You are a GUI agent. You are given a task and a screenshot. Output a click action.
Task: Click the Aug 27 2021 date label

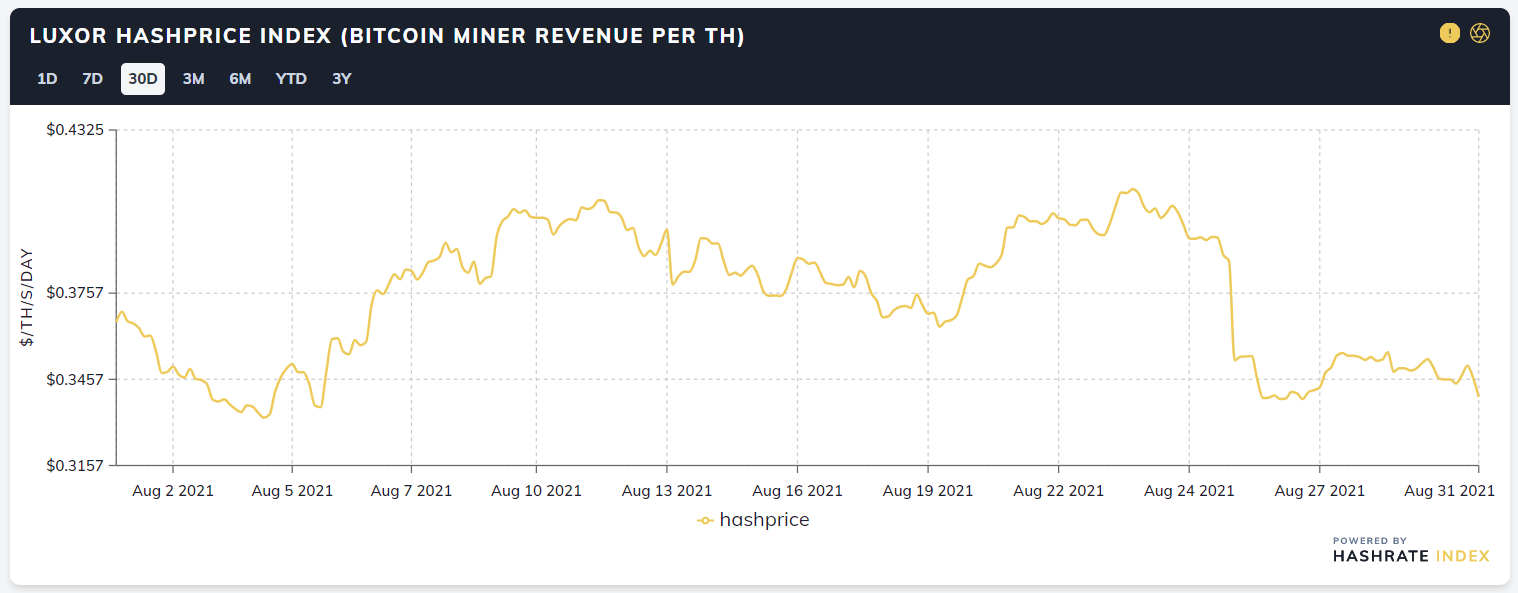coord(1320,491)
